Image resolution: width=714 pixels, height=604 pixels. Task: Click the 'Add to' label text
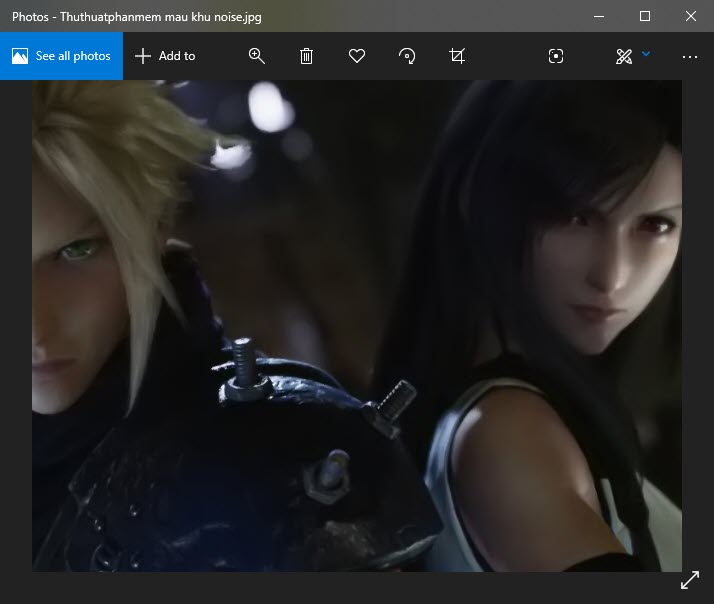pyautogui.click(x=177, y=56)
